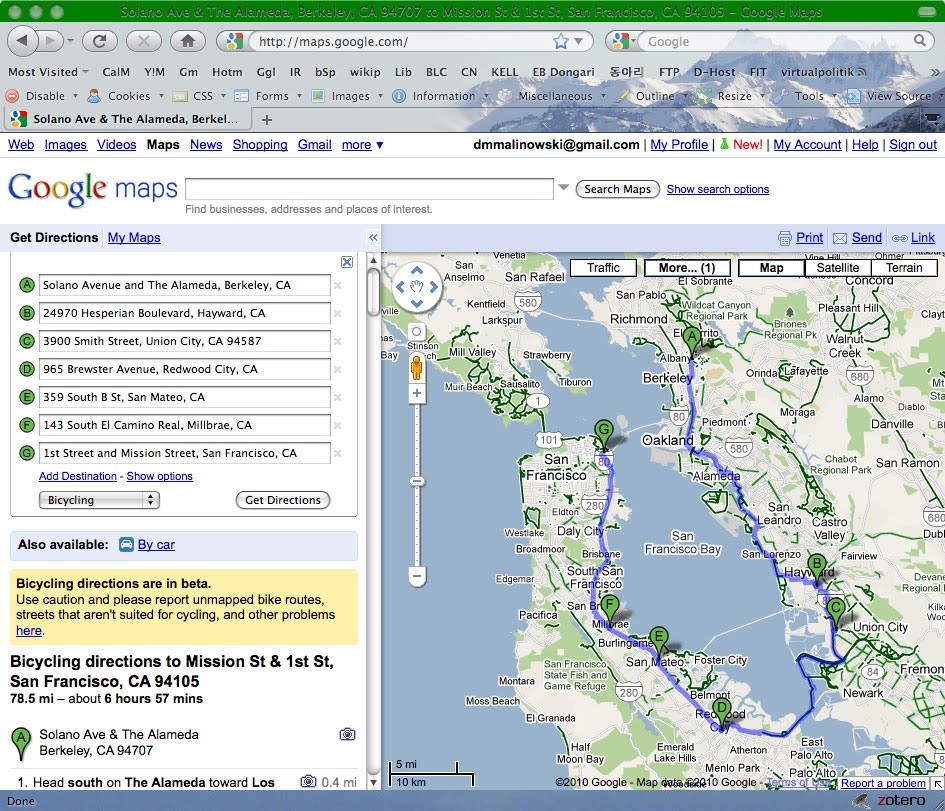Select the Map view button
This screenshot has width=945, height=811.
pos(771,268)
